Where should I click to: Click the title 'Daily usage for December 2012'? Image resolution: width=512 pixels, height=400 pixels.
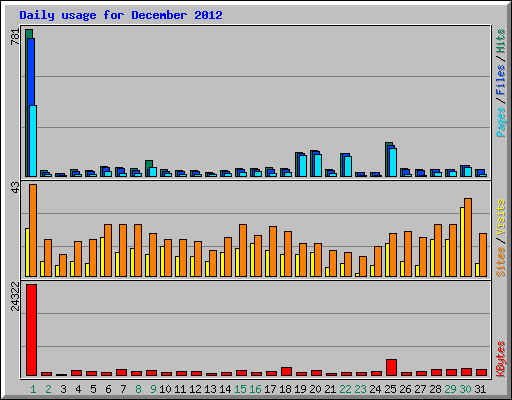(121, 15)
